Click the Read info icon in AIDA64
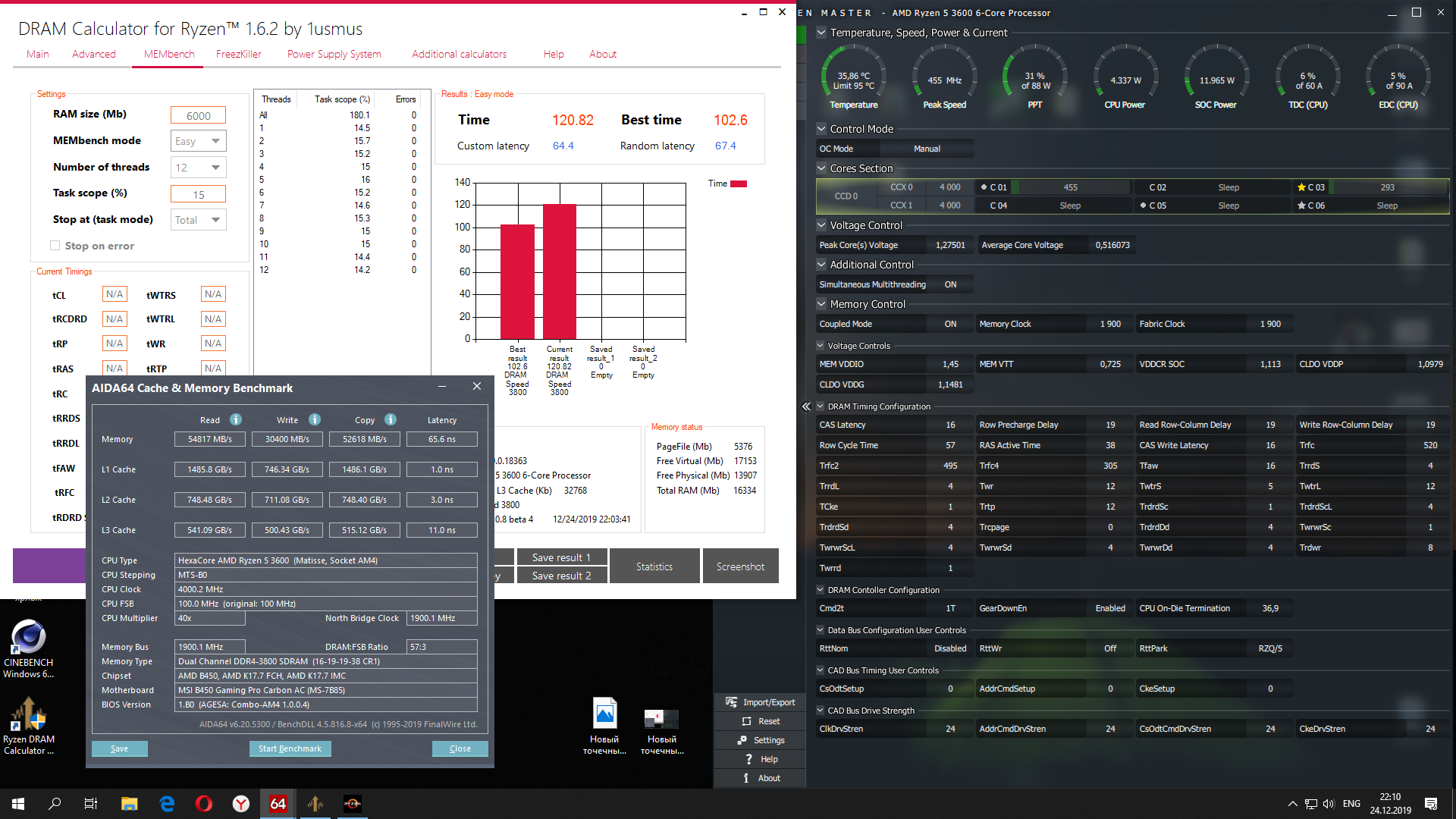The height and width of the screenshot is (819, 1456). (236, 419)
